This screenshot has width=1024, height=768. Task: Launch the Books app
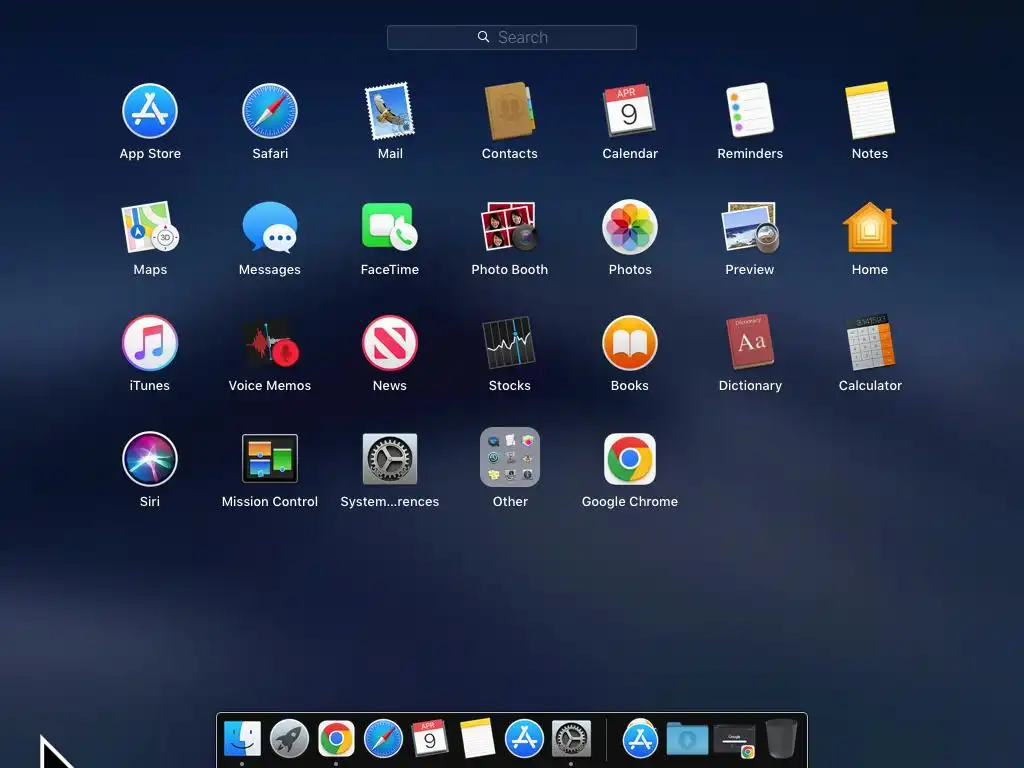tap(630, 343)
